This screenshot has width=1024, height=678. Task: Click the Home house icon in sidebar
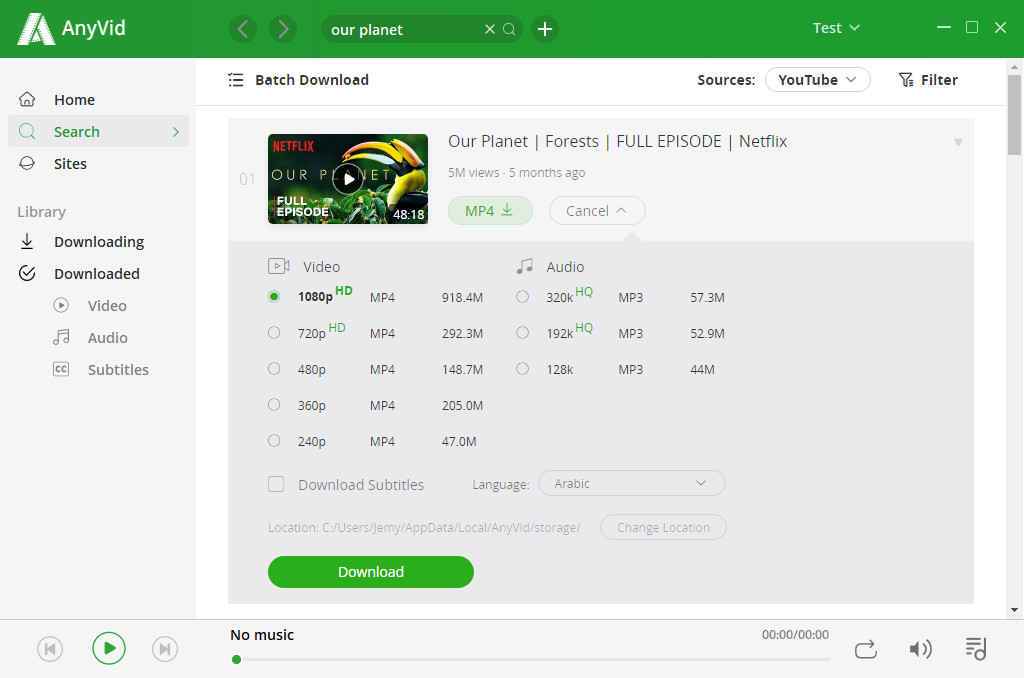coord(27,99)
